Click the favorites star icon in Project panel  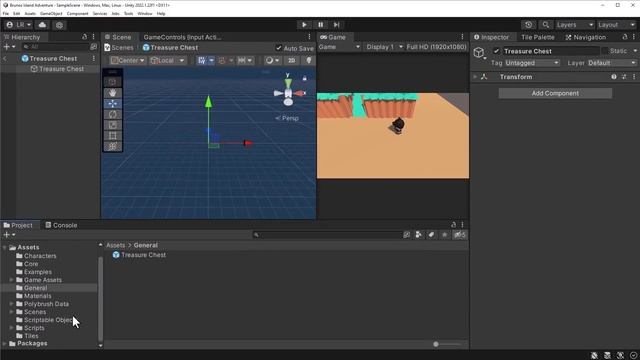point(444,235)
